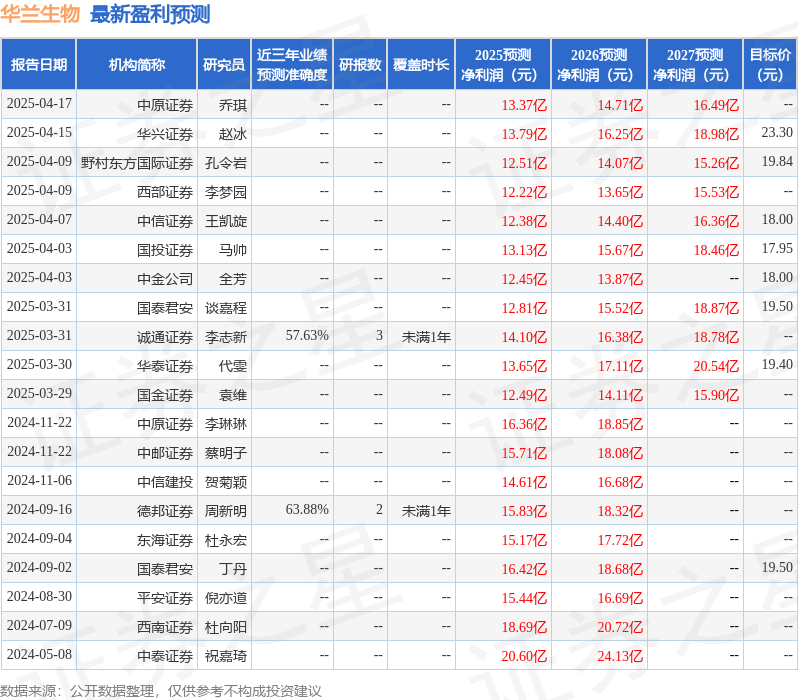798x700 pixels.
Task: Click the 研报数 column header
Action: [360, 64]
